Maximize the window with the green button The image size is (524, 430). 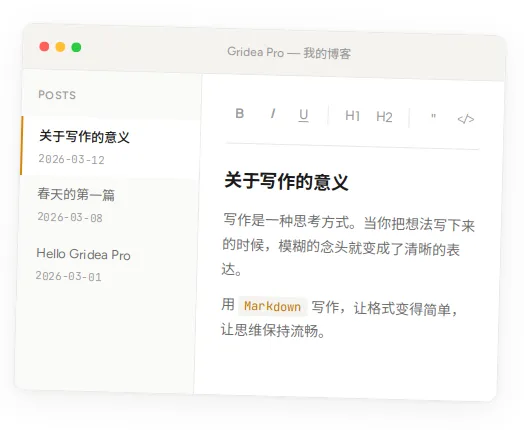(76, 47)
